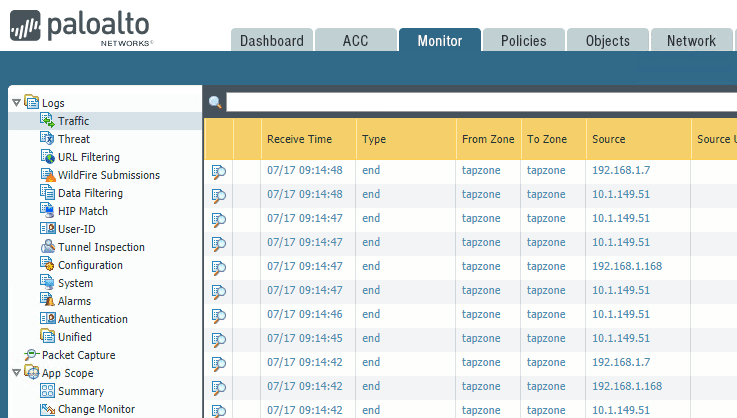Click source address 192.168.1.7 in first row

(621, 170)
